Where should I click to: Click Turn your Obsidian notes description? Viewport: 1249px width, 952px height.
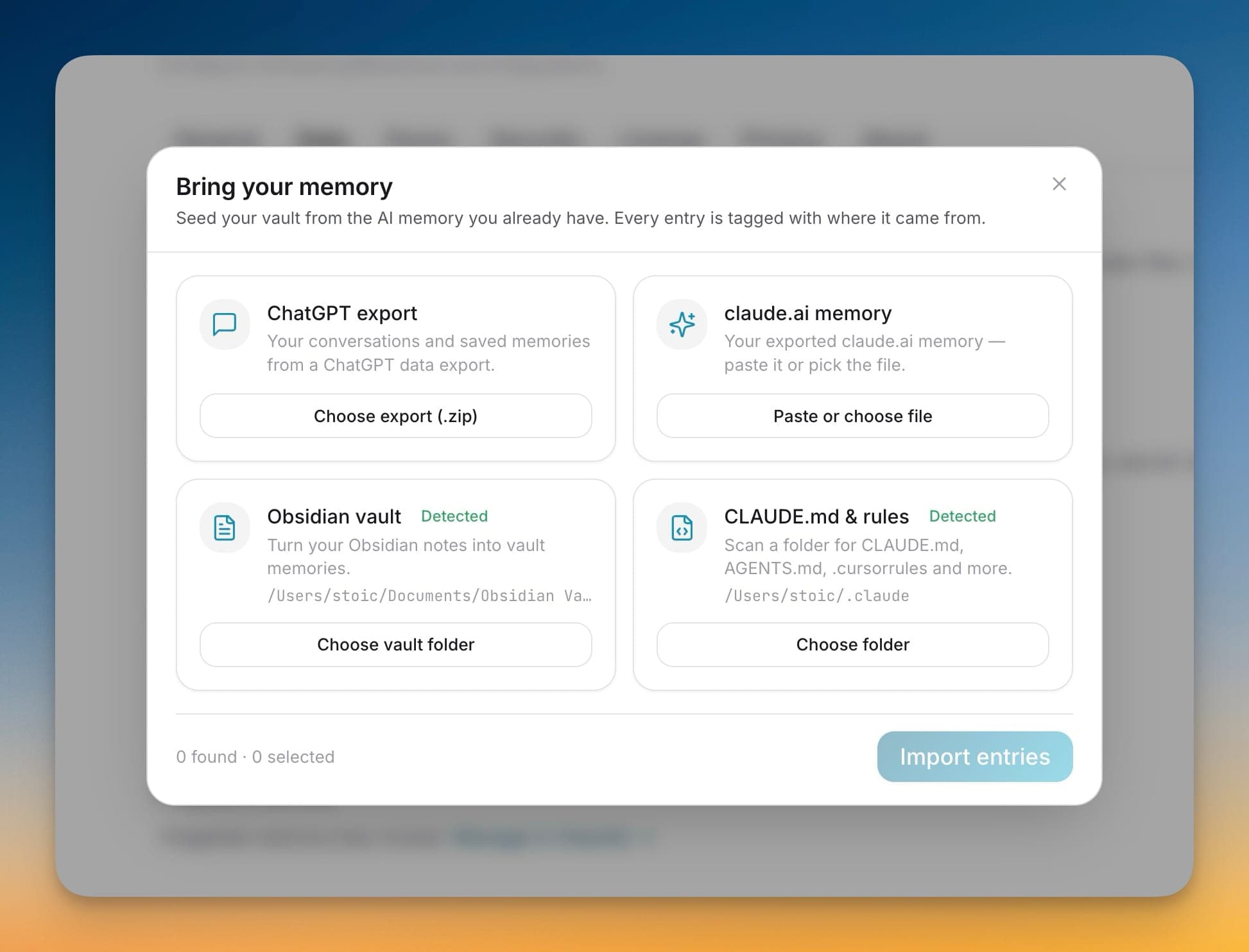[x=406, y=556]
